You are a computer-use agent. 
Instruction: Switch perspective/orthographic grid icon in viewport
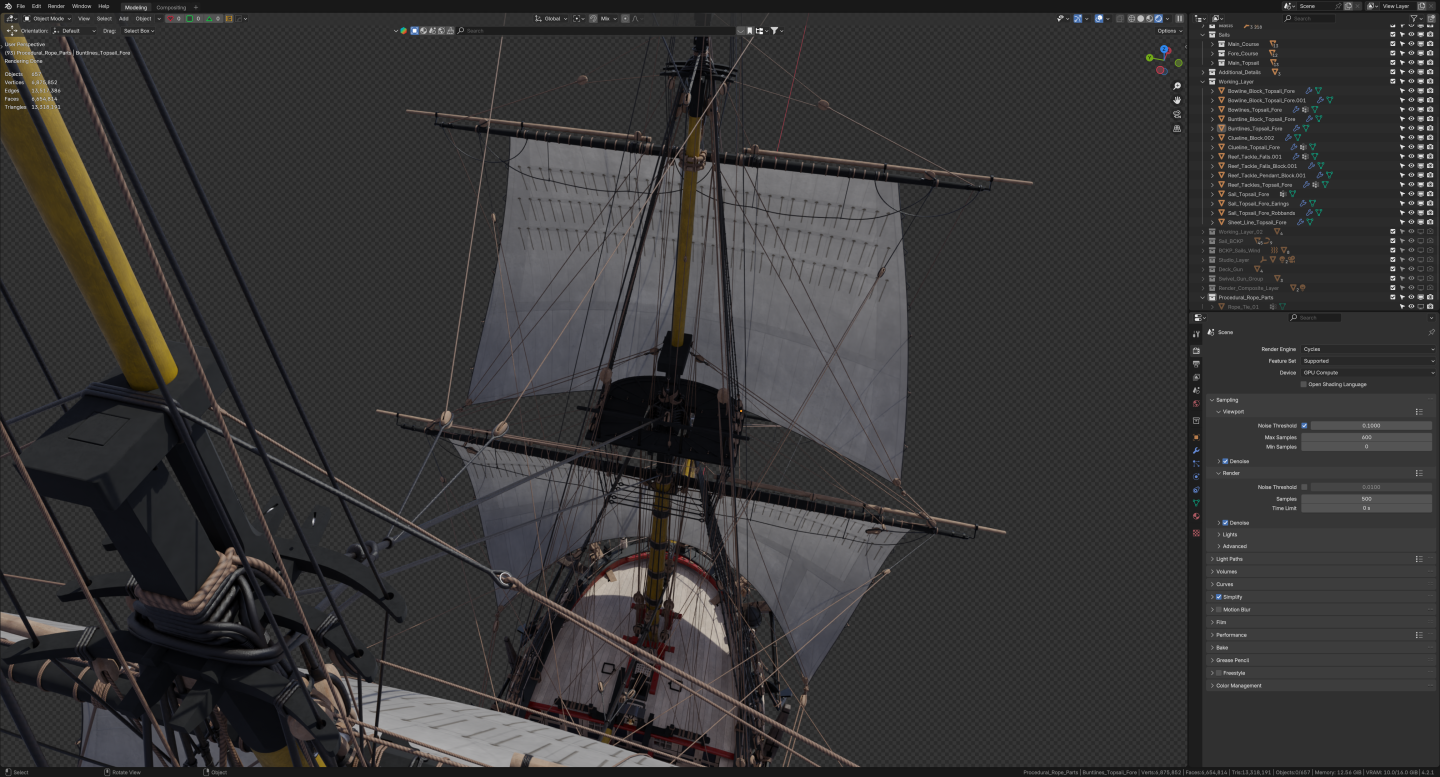pyautogui.click(x=1177, y=128)
